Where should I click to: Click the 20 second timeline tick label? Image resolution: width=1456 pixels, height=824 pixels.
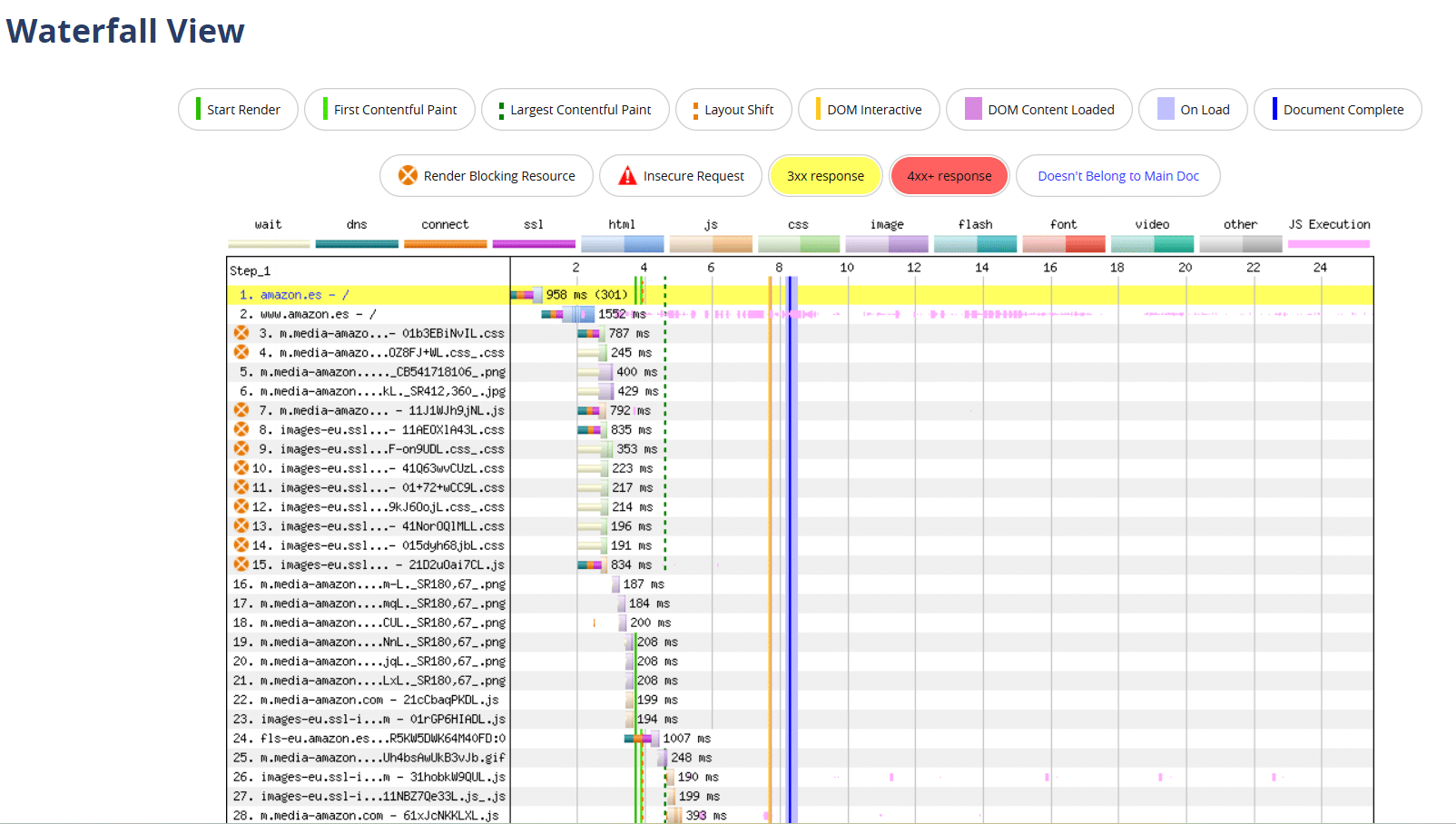point(1185,268)
